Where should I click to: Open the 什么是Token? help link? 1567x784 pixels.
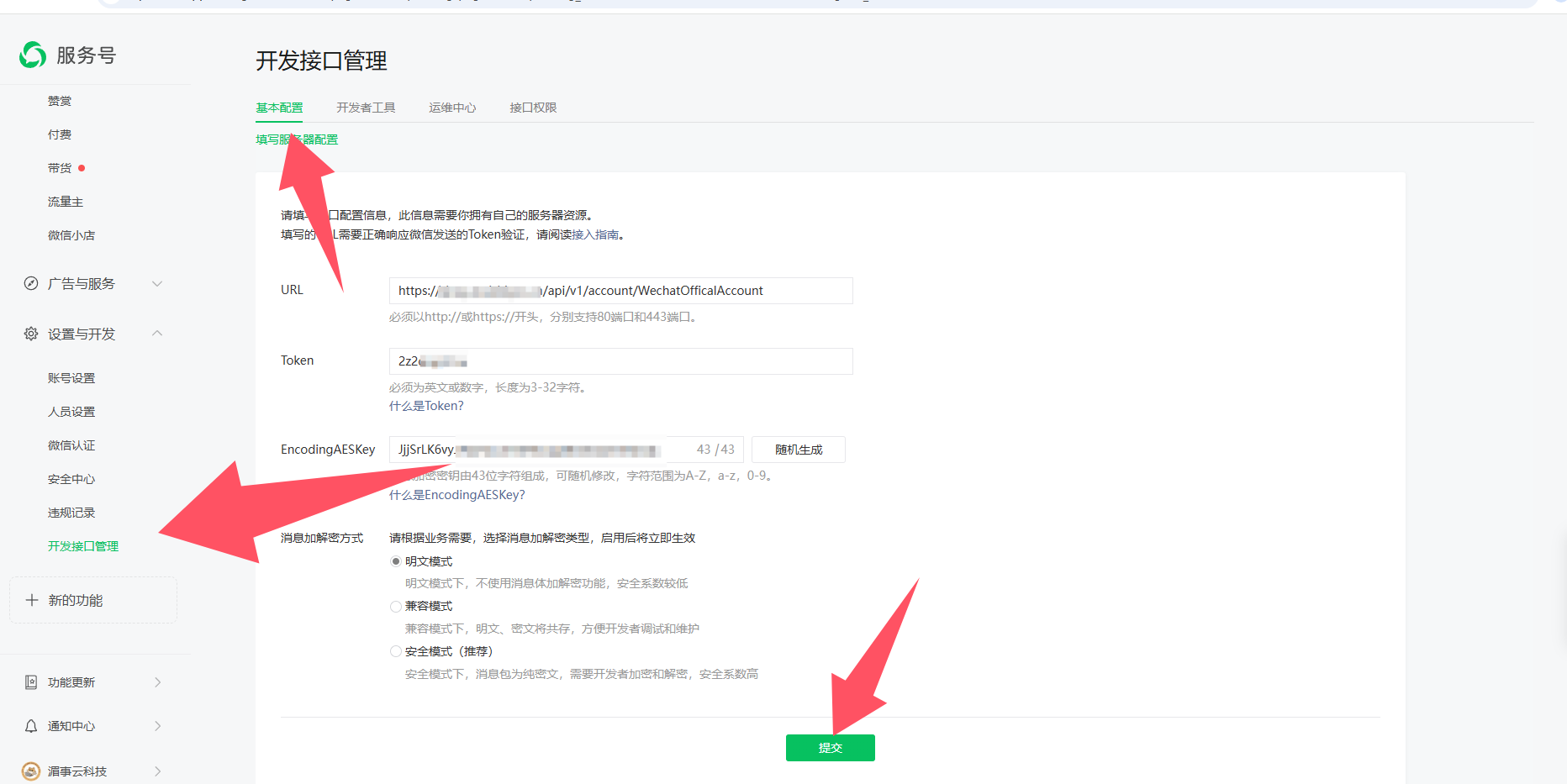click(x=426, y=406)
